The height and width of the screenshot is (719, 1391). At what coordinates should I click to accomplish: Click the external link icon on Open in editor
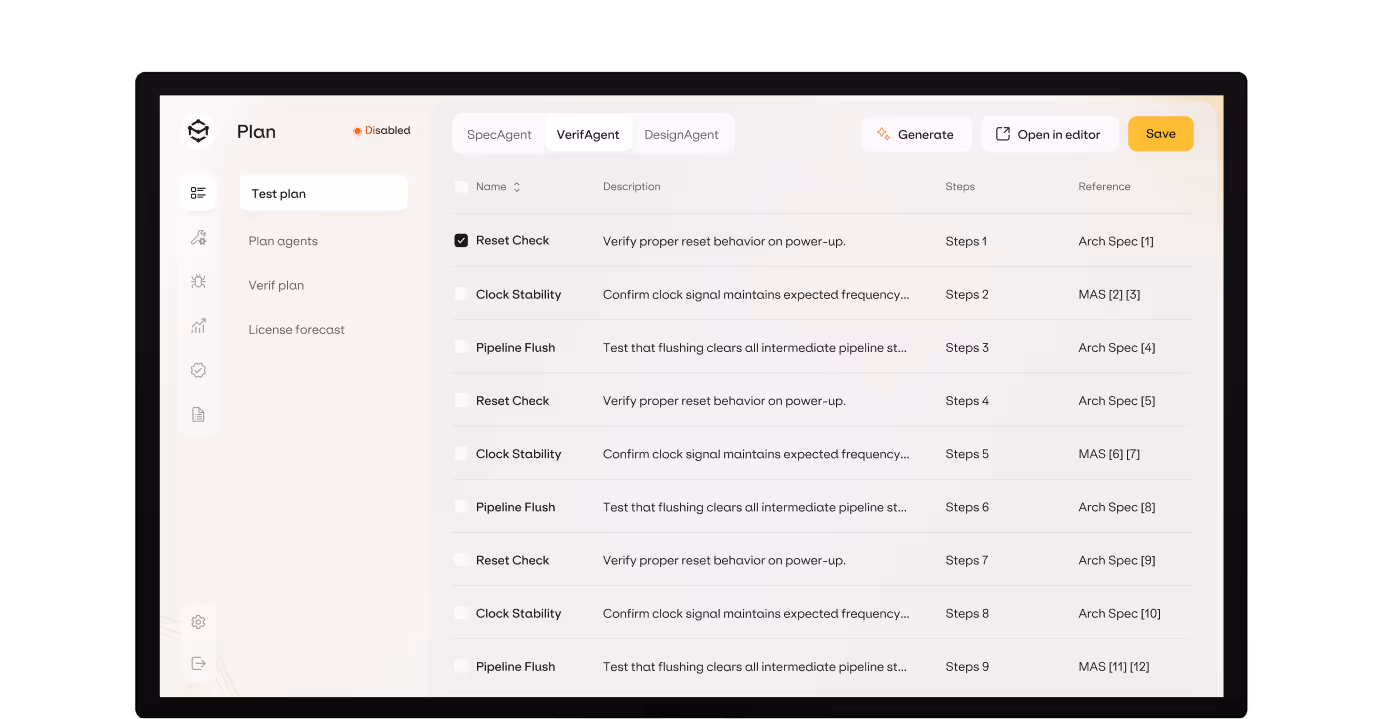point(1003,134)
